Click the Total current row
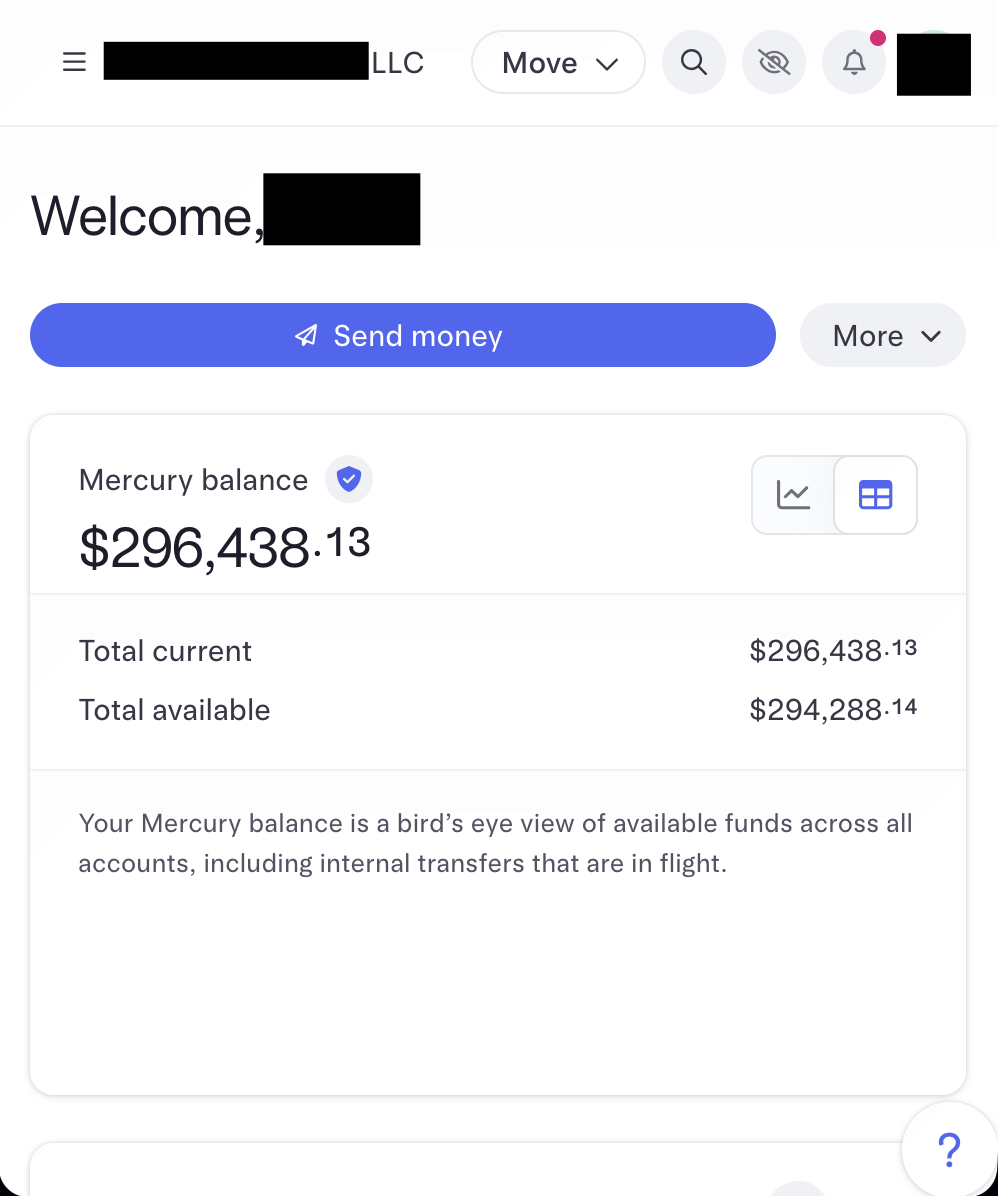The height and width of the screenshot is (1196, 998). [498, 651]
